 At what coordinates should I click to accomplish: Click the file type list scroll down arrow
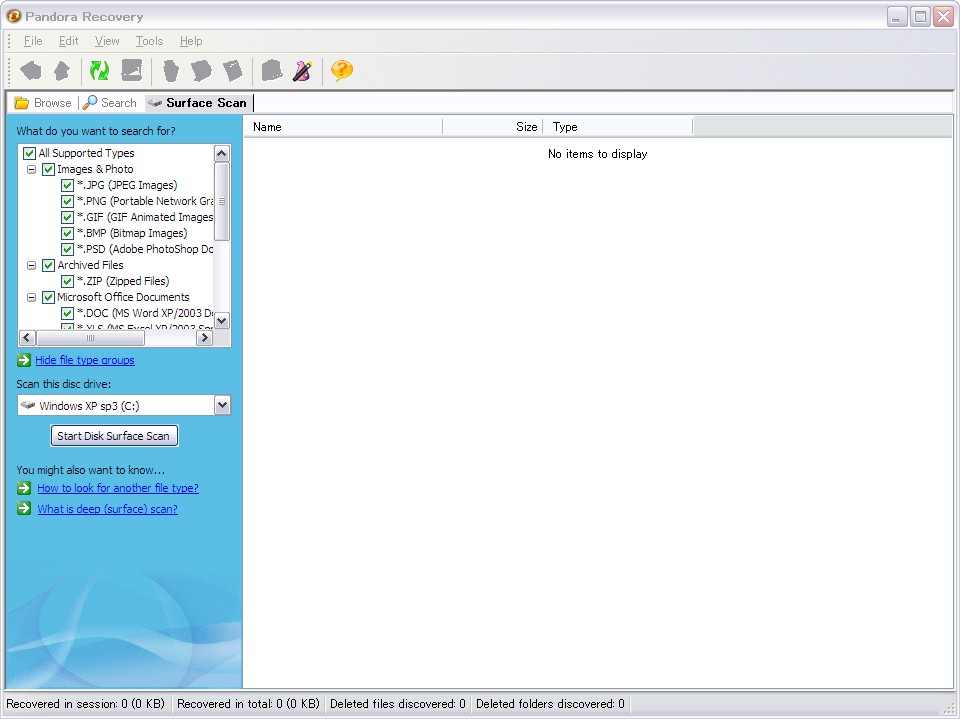pos(222,320)
